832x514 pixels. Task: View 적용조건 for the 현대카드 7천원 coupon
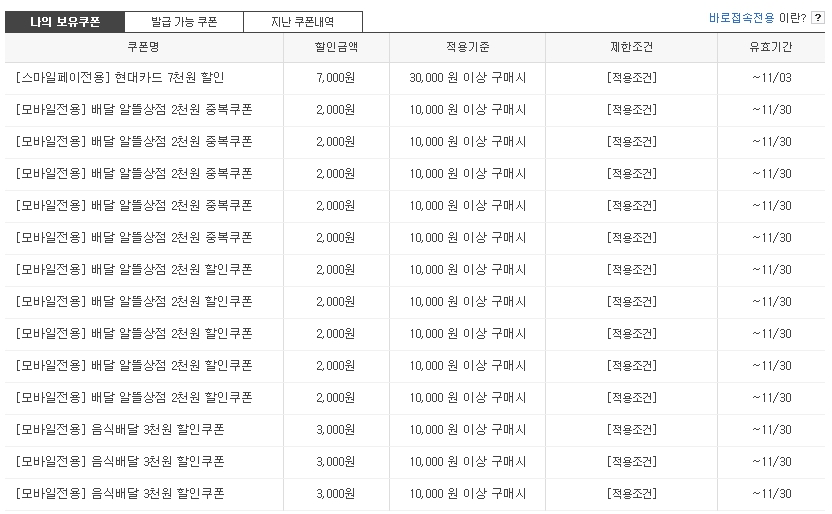coord(631,78)
